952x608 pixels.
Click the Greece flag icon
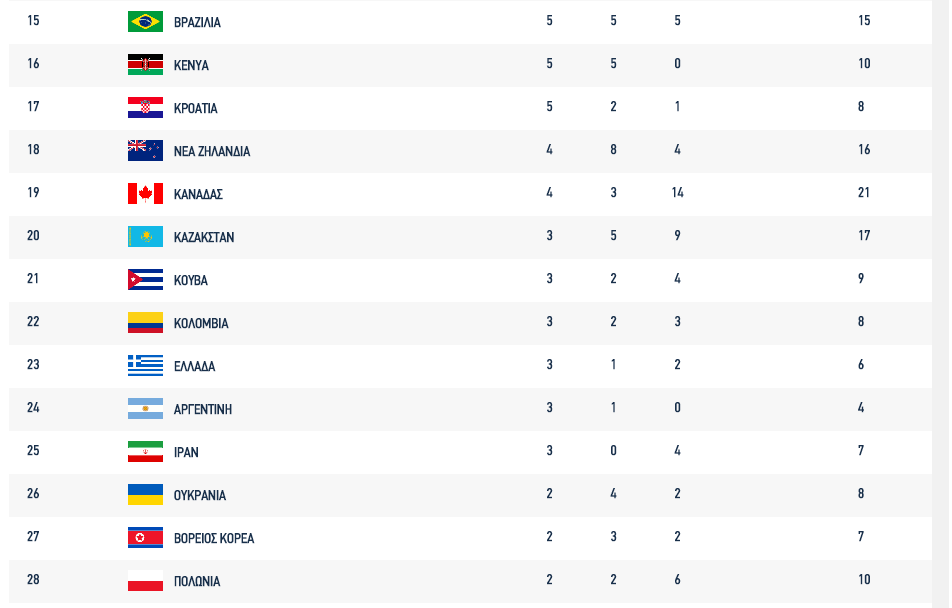pyautogui.click(x=145, y=365)
